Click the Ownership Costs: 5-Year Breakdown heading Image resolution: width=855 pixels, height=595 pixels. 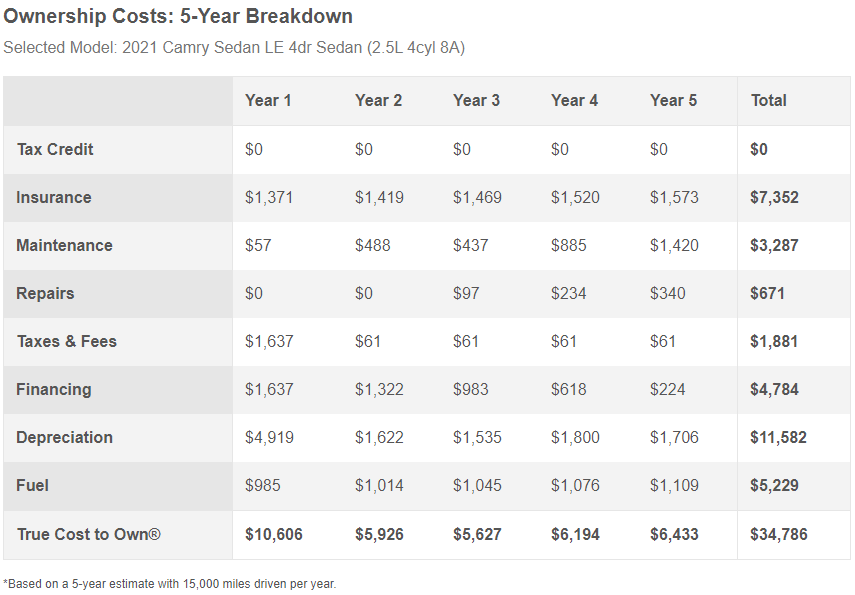[178, 17]
